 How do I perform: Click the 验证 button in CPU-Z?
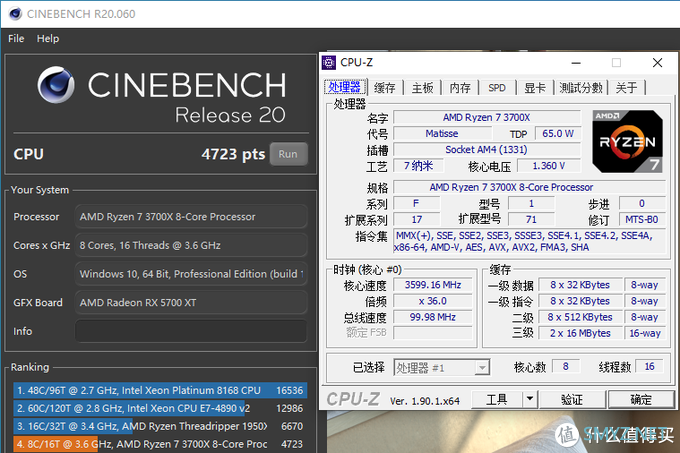tap(572, 399)
